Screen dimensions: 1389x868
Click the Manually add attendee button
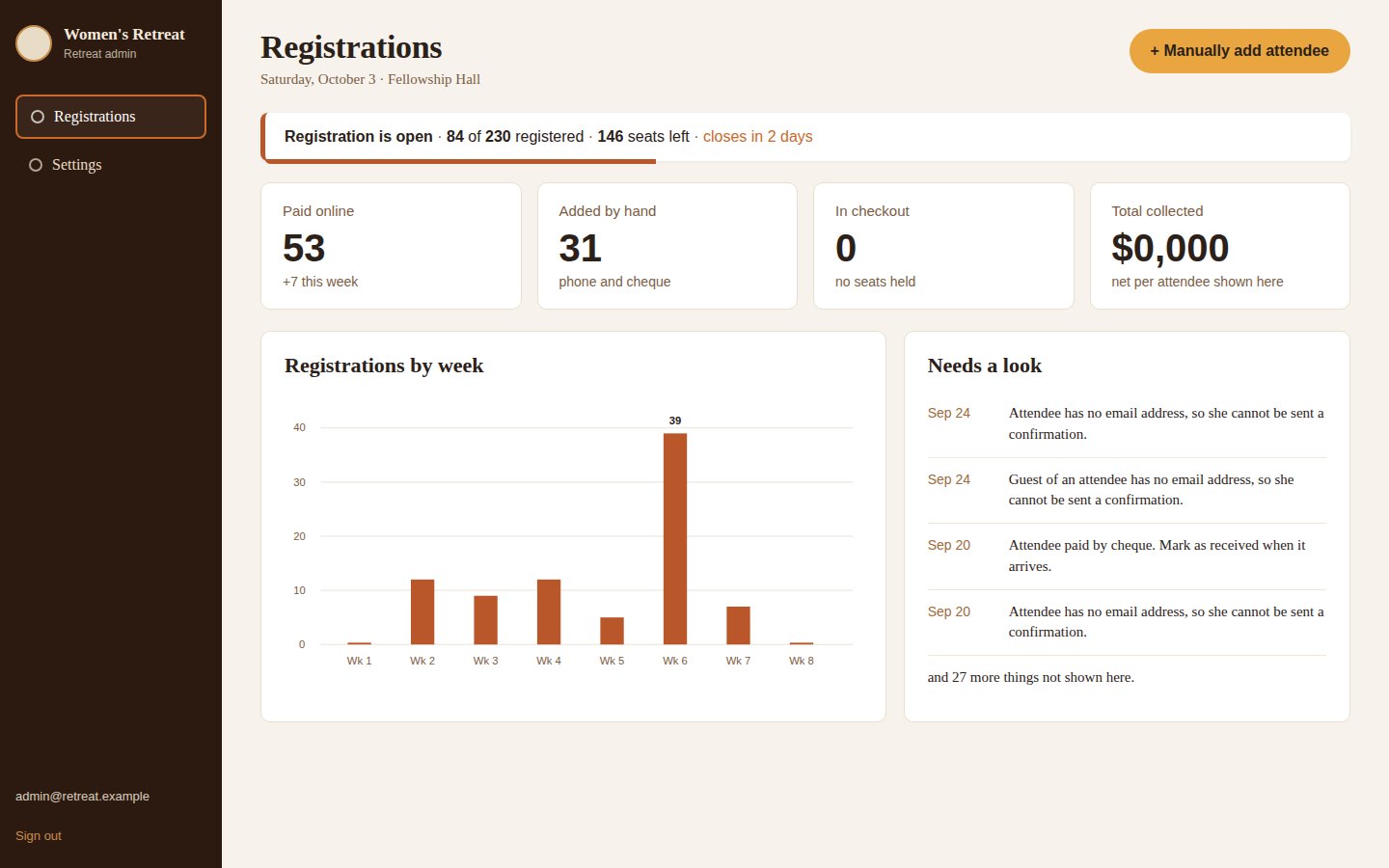point(1239,51)
